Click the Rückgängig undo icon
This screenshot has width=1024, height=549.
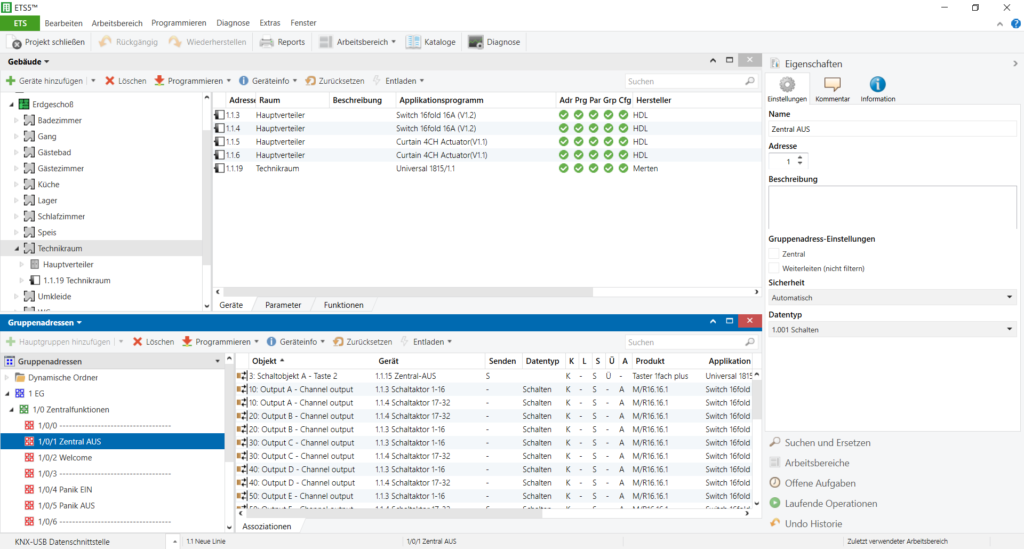[104, 42]
